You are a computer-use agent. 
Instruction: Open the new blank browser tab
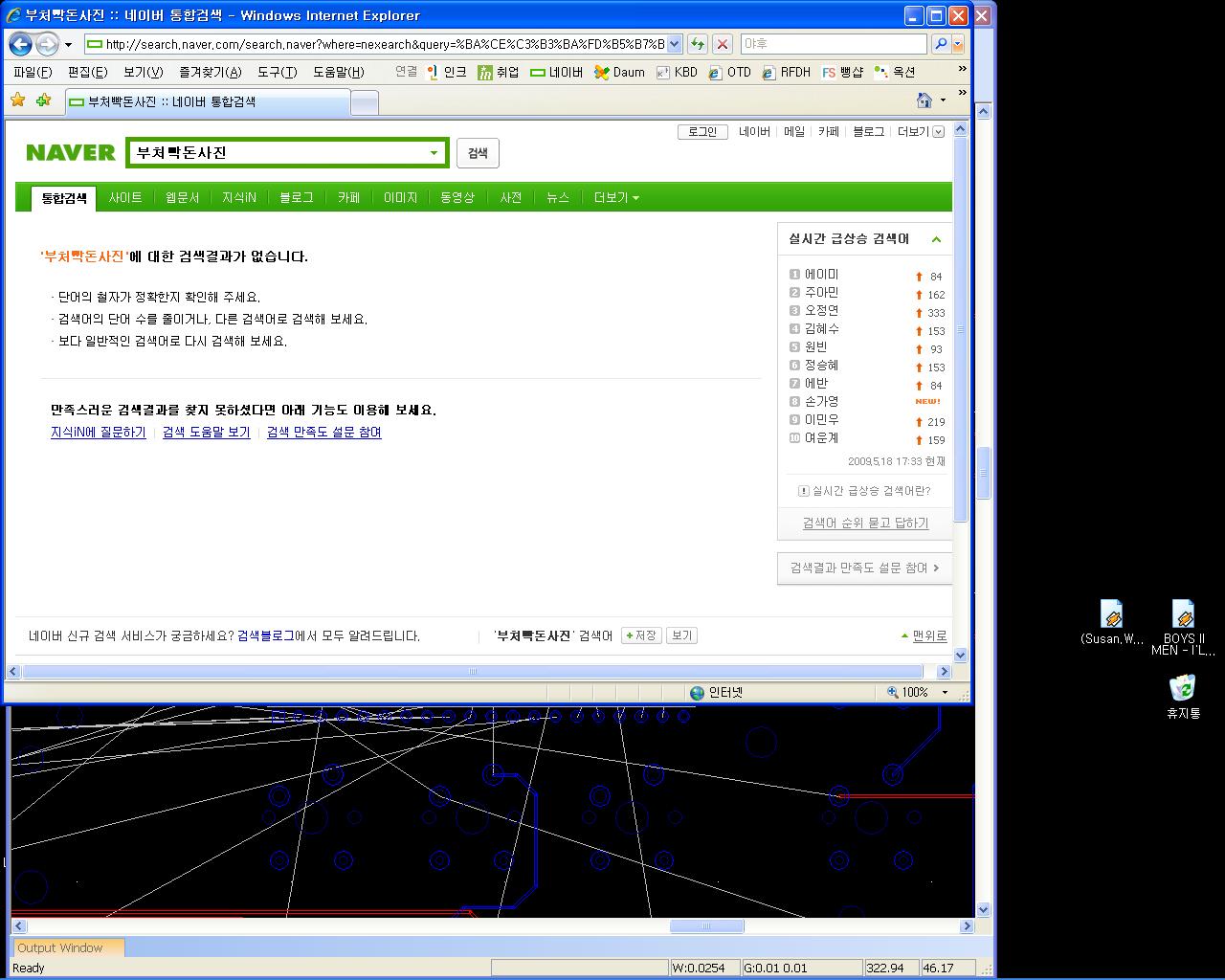click(365, 102)
